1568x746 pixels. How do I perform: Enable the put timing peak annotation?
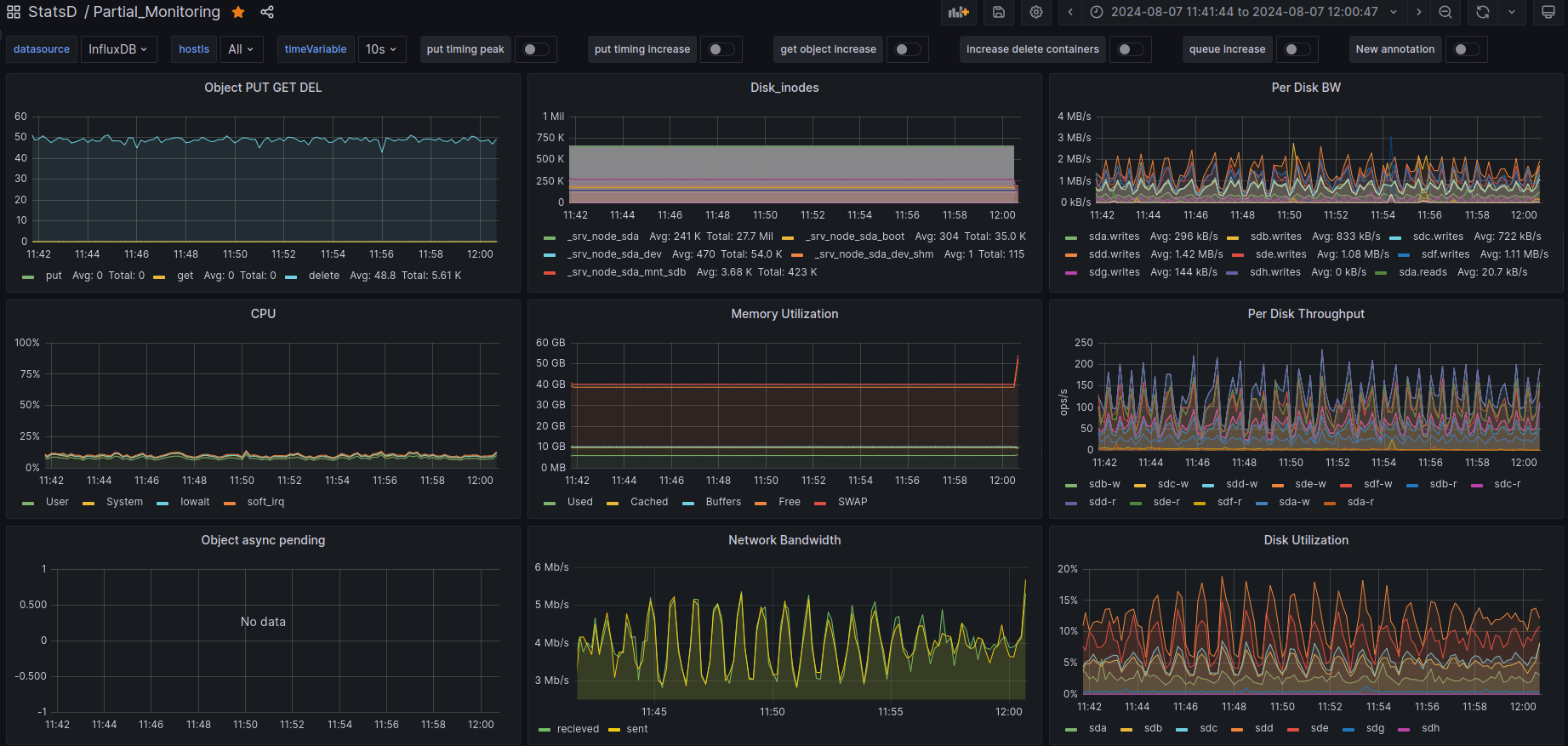coord(536,49)
